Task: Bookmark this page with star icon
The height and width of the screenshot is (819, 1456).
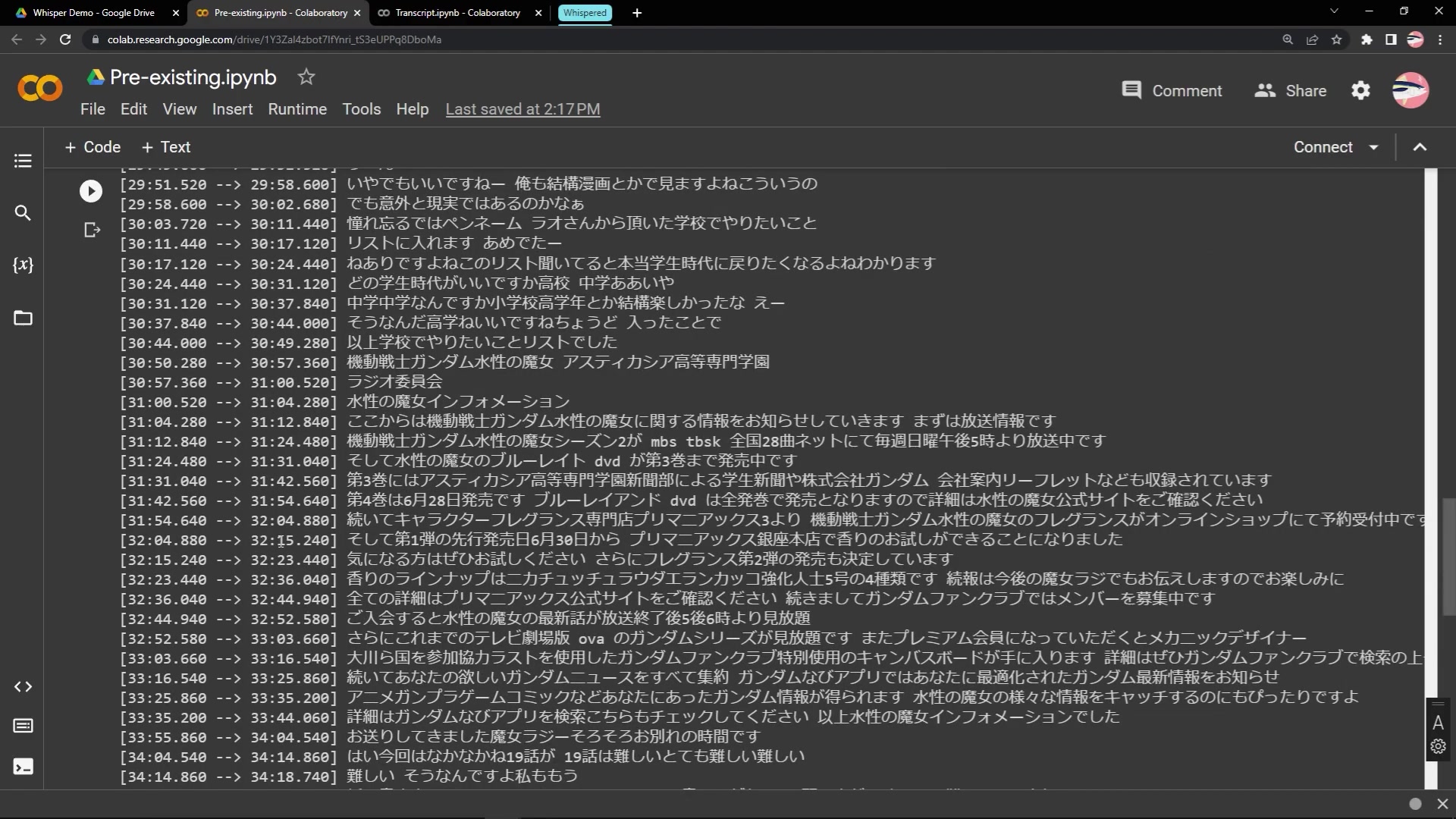Action: 1336,39
